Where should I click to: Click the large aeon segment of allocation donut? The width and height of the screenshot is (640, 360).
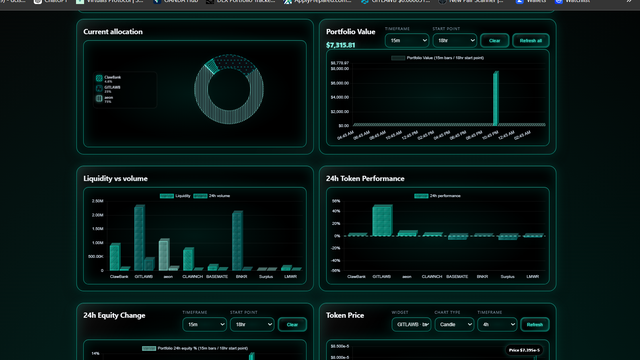[x=229, y=116]
